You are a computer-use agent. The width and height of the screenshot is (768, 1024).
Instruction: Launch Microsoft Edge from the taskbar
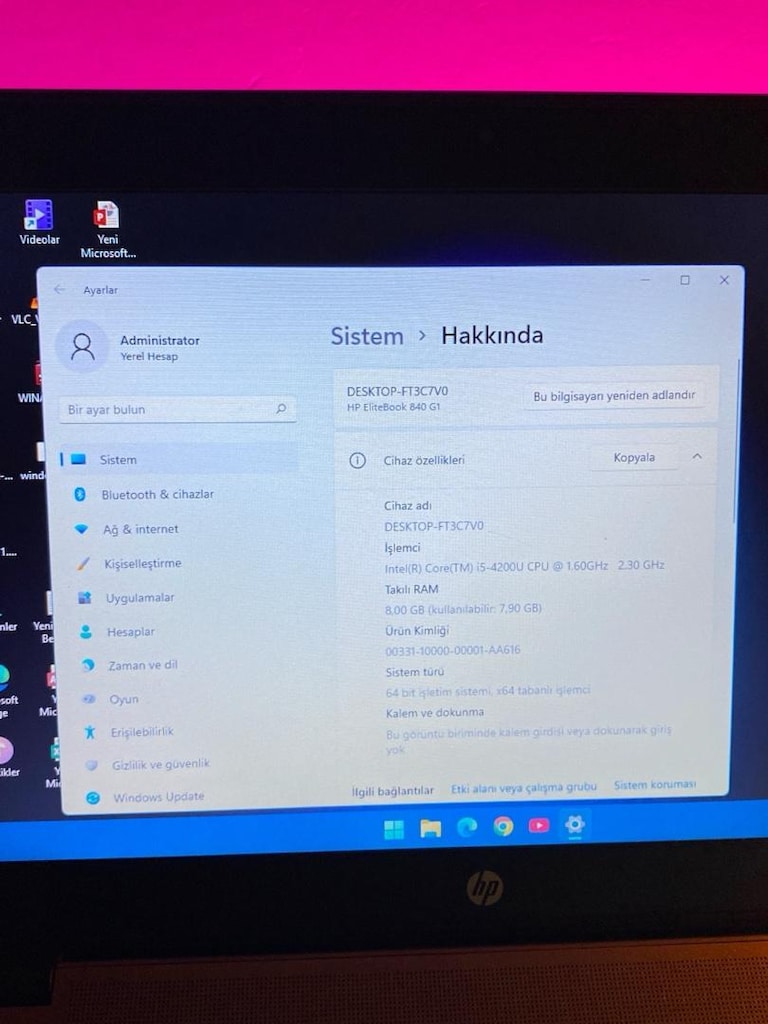pyautogui.click(x=466, y=827)
